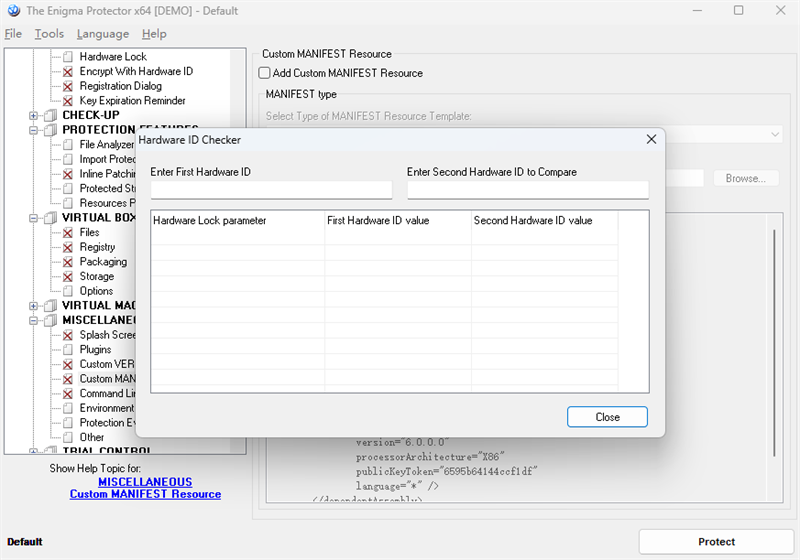
Task: Click the Hardware Lock tree item icon
Action: pos(68,57)
